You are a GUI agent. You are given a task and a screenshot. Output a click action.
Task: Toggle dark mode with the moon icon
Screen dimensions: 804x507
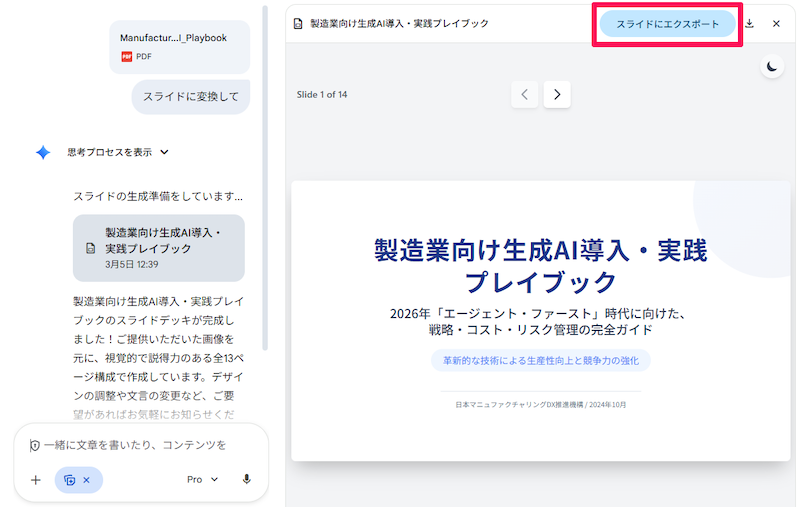772,67
